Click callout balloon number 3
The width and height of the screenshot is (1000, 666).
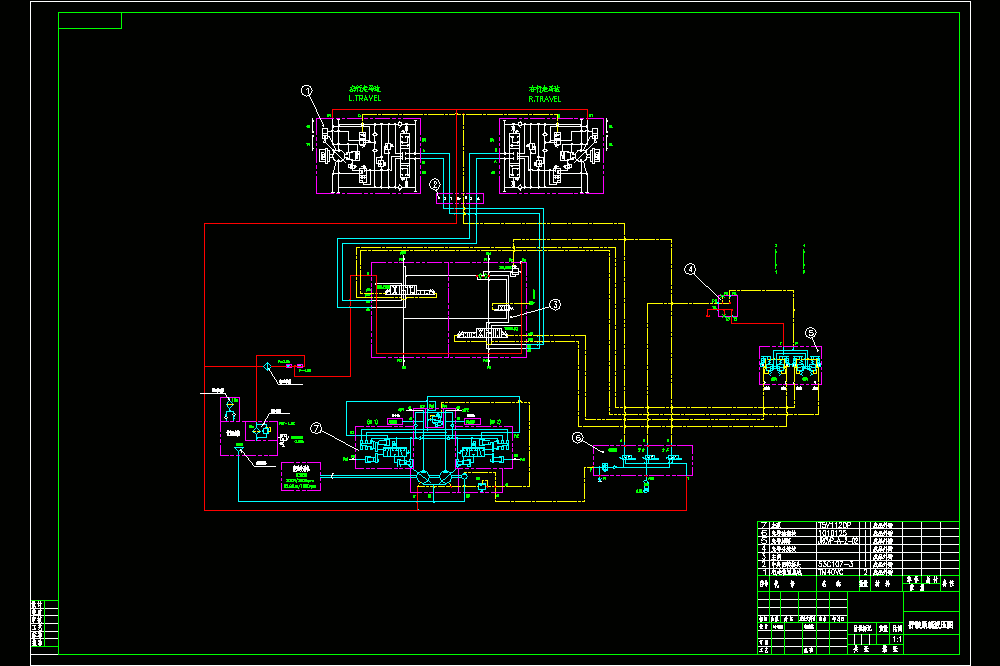(555, 305)
